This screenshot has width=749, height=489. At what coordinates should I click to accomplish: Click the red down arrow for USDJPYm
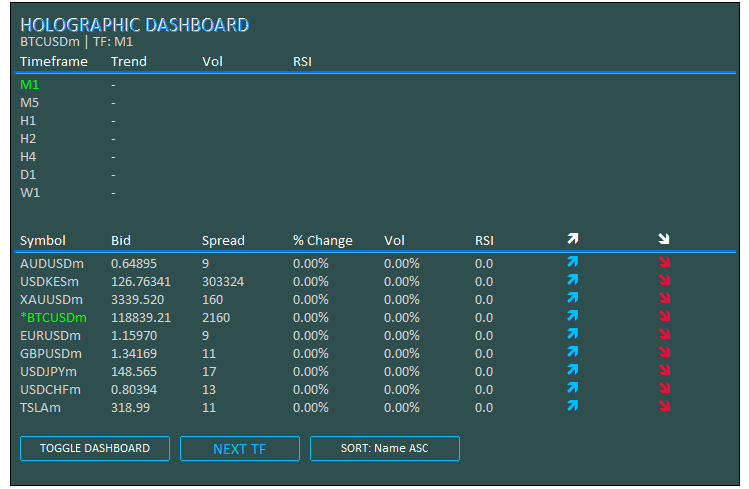664,370
